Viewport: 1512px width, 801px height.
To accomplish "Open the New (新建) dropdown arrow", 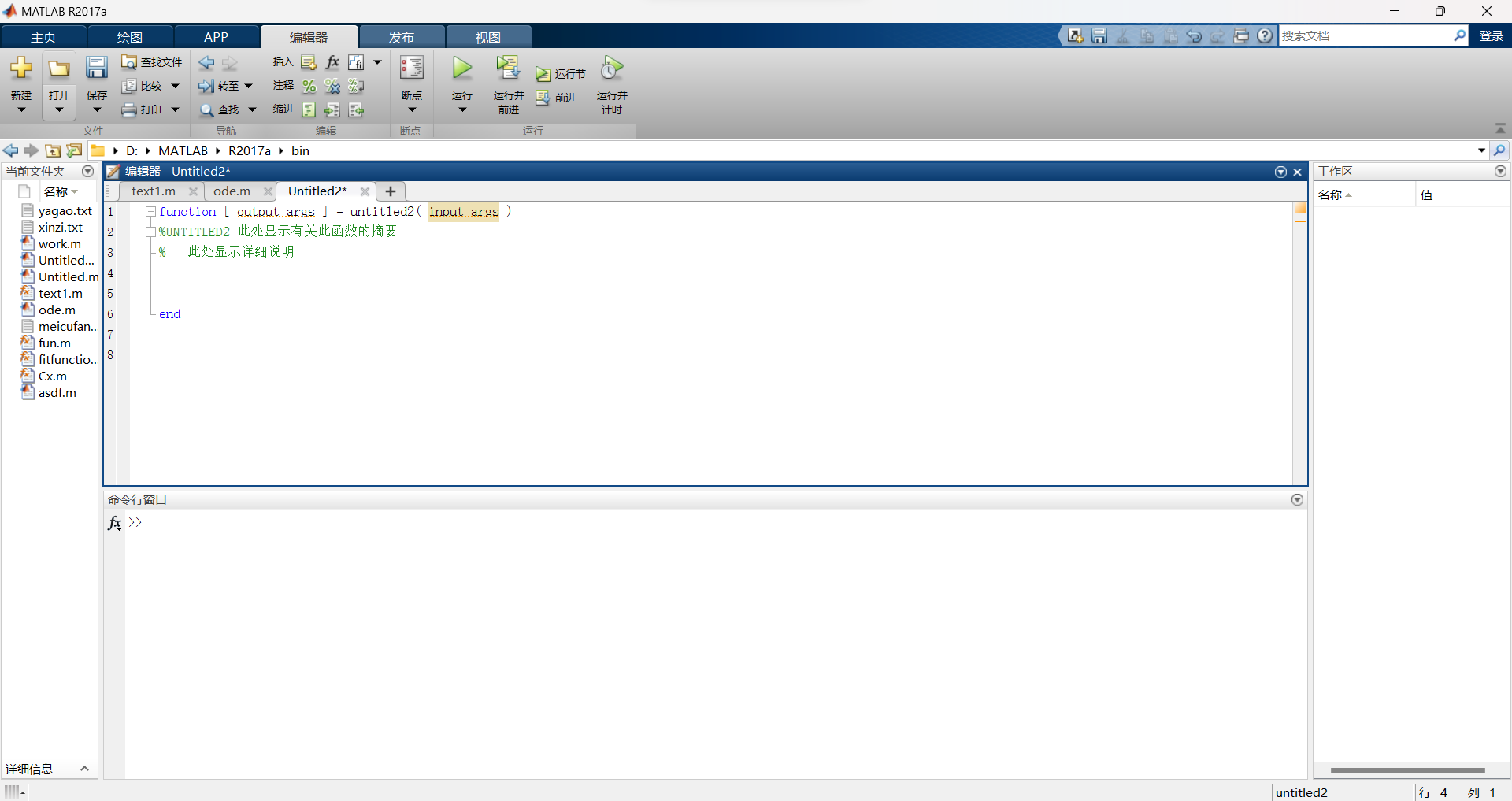I will click(x=21, y=109).
